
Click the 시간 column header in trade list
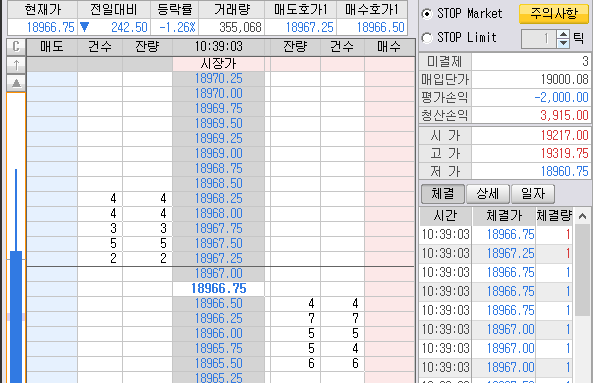[446, 216]
